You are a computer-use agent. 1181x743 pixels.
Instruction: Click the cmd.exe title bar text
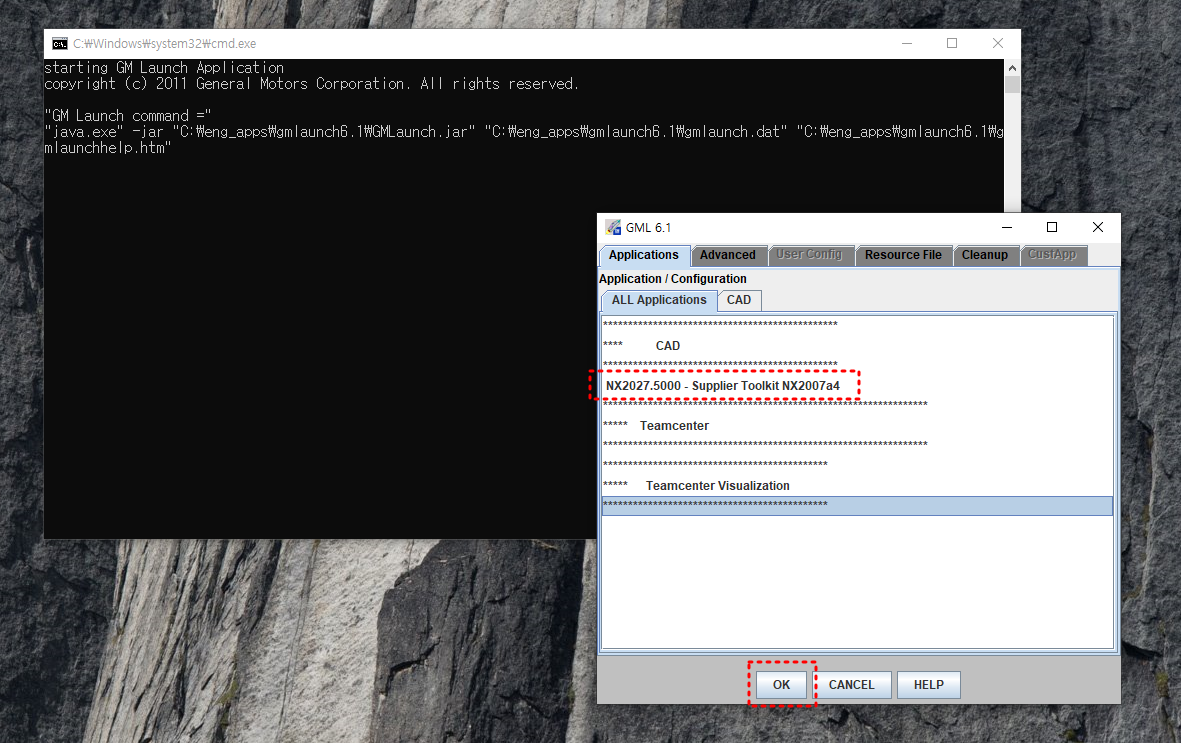pyautogui.click(x=164, y=44)
